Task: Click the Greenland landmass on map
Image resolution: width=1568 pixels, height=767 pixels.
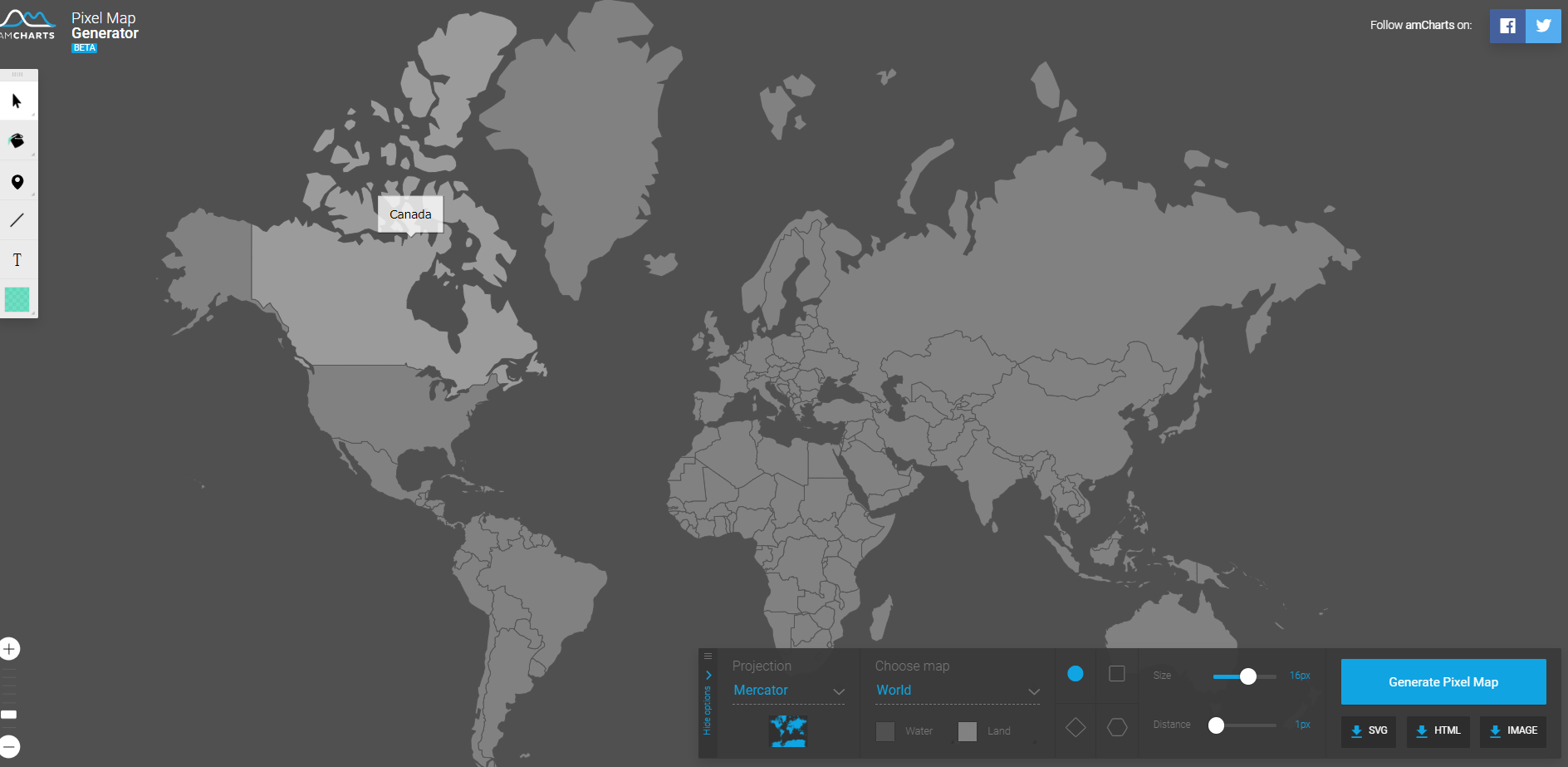Action: pos(581,141)
